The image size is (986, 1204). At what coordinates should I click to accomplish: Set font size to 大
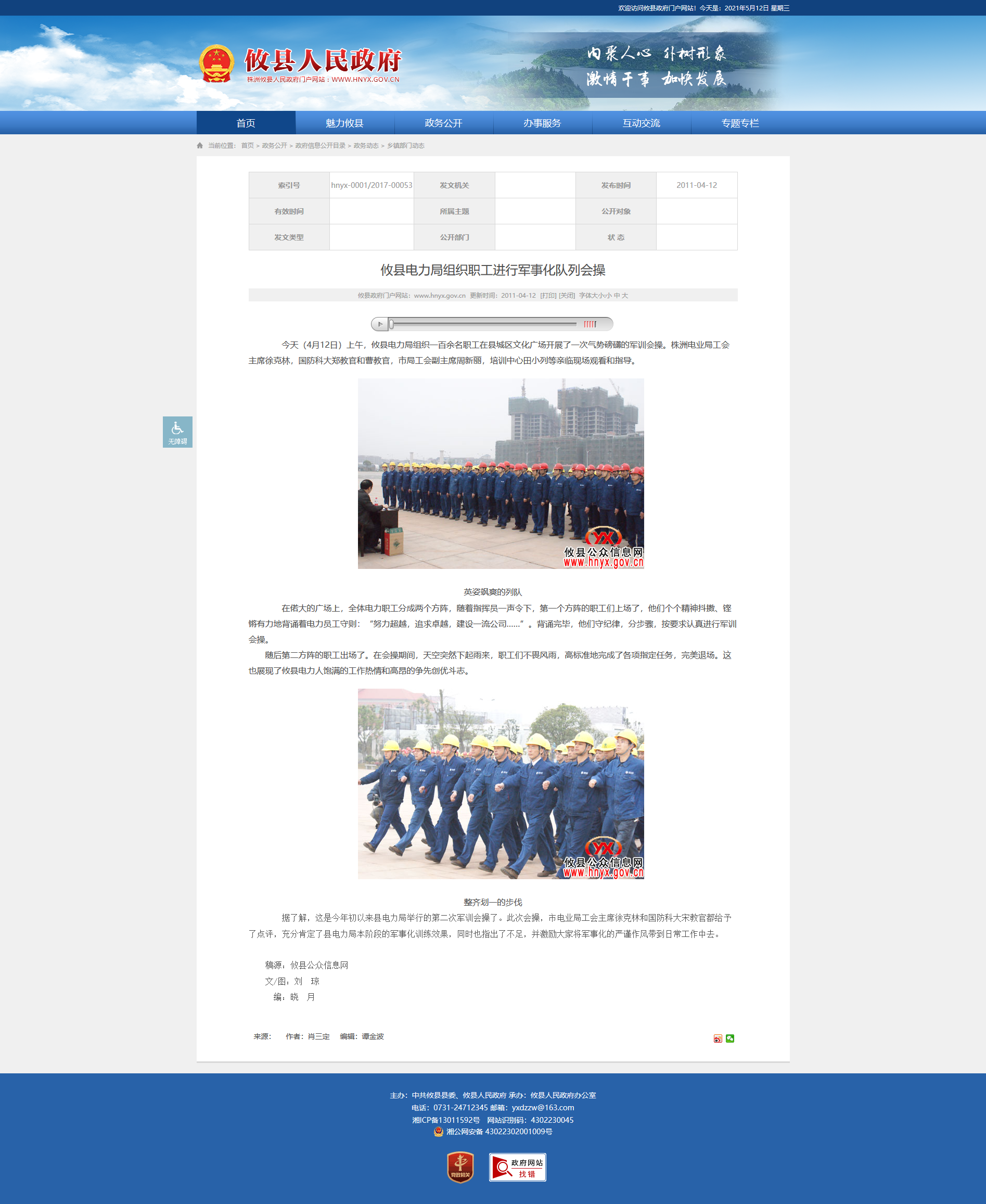pyautogui.click(x=625, y=296)
